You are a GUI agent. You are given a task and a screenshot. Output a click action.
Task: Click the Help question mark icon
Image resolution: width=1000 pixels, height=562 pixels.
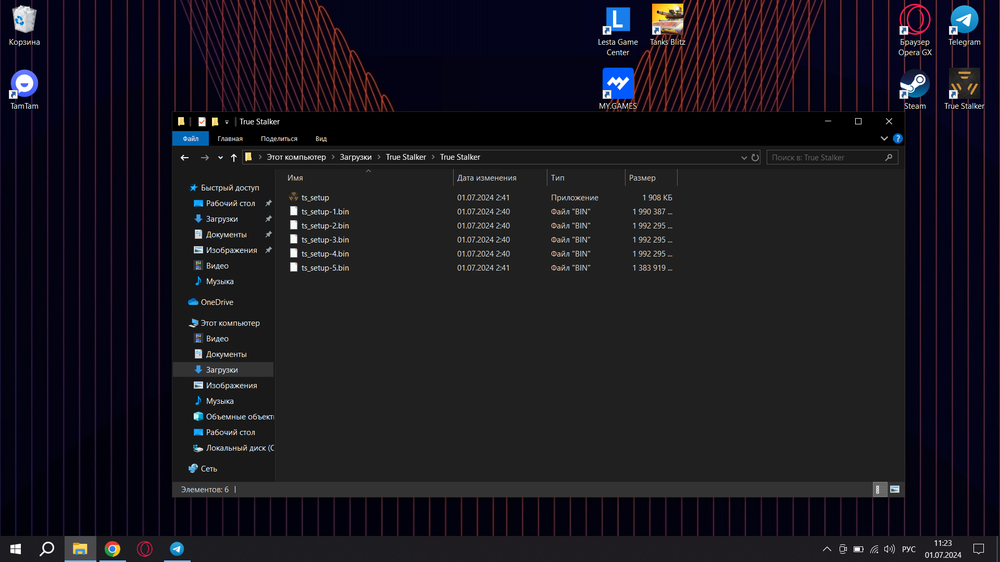tap(897, 139)
